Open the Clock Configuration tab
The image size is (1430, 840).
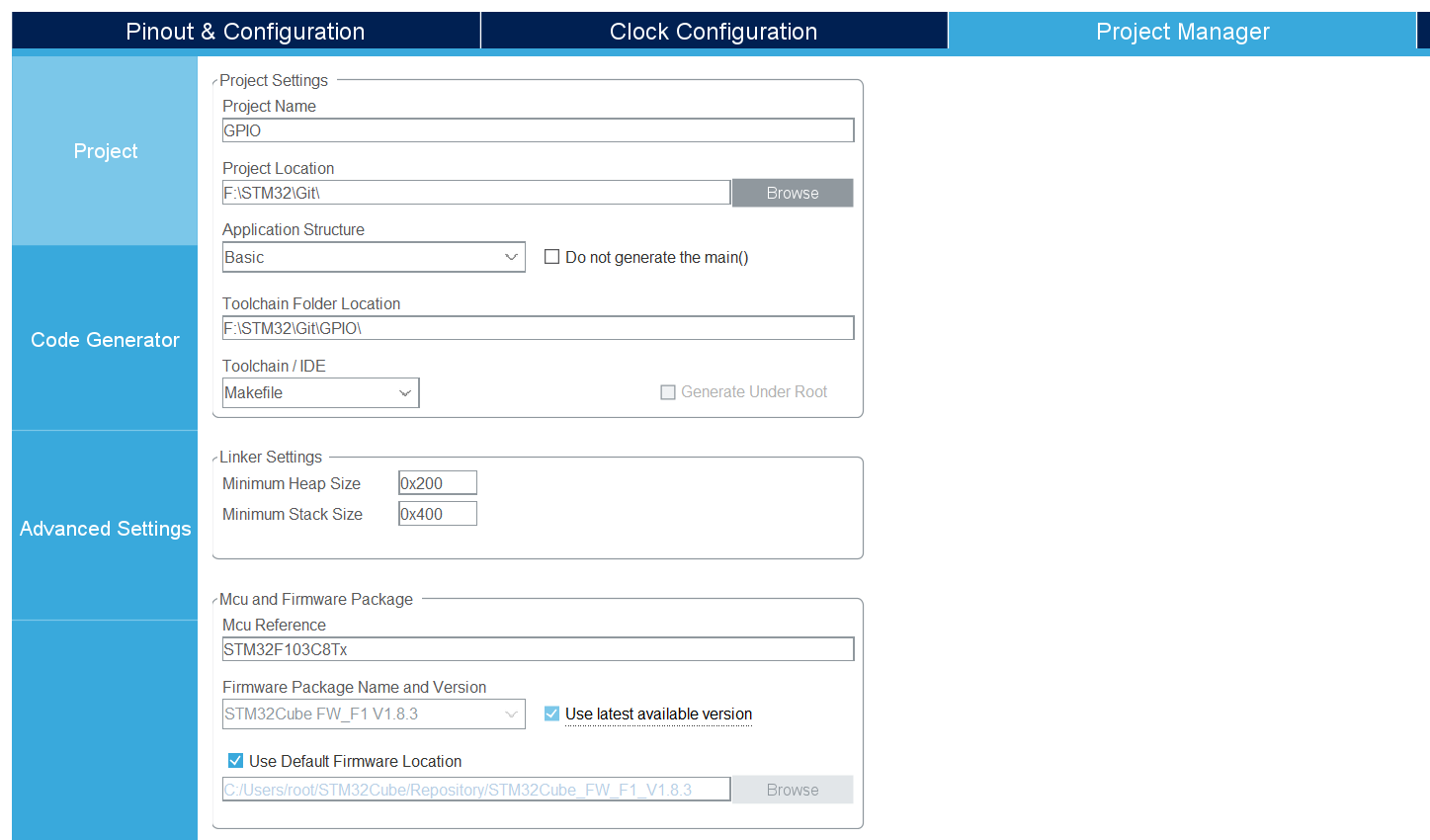(x=713, y=32)
